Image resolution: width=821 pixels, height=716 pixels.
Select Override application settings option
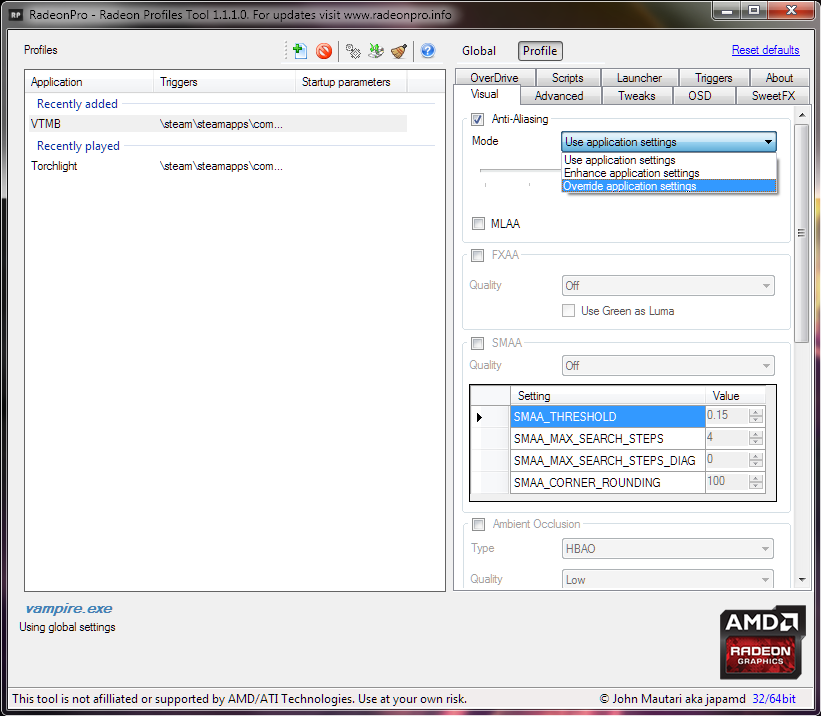pyautogui.click(x=669, y=186)
